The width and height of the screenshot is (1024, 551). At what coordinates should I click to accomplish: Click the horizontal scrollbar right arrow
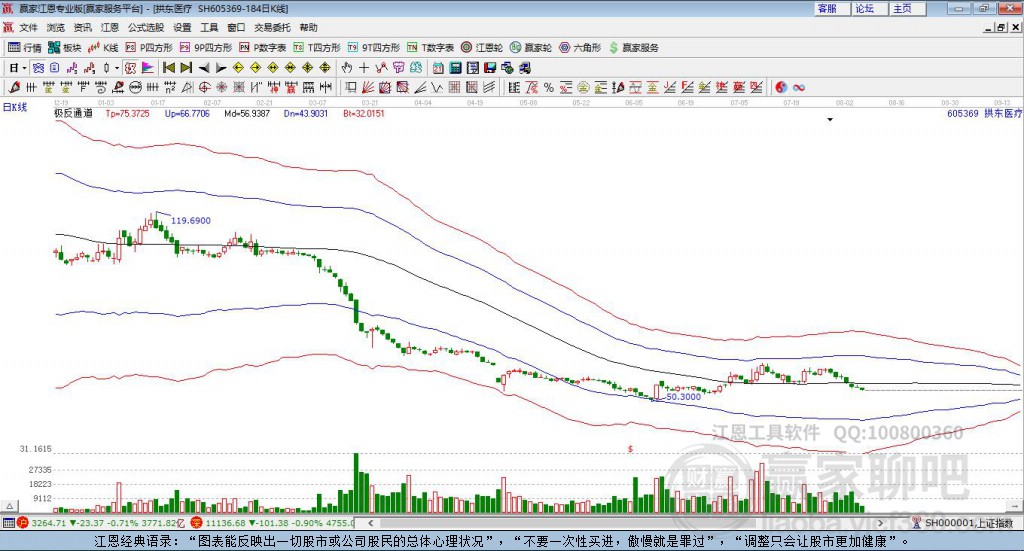880,523
